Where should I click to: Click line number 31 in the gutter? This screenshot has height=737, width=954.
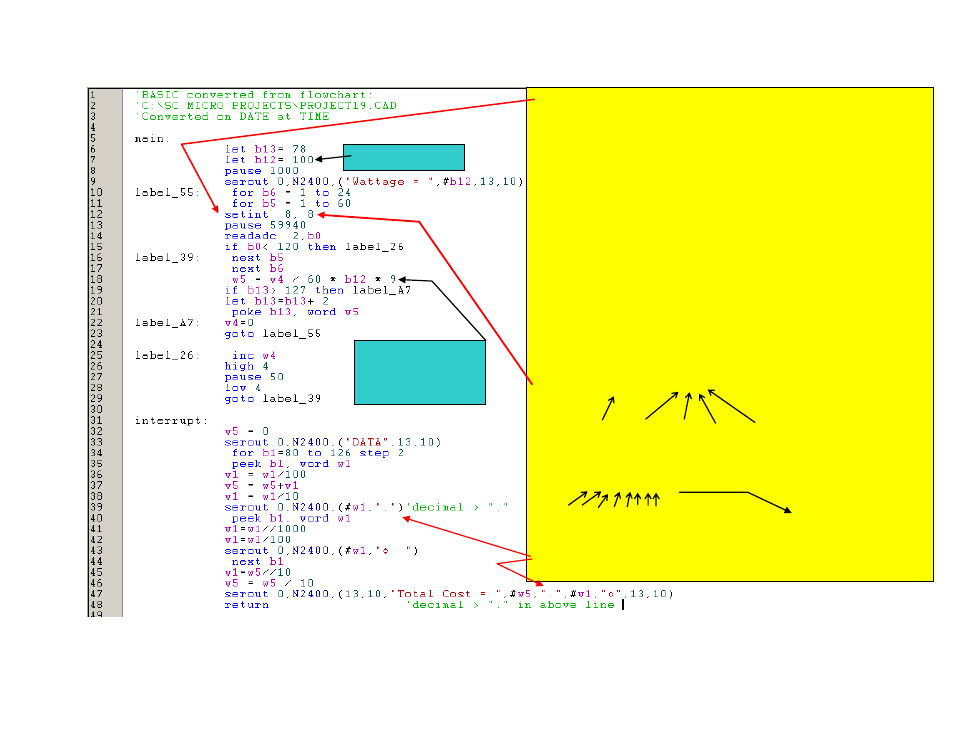96,421
